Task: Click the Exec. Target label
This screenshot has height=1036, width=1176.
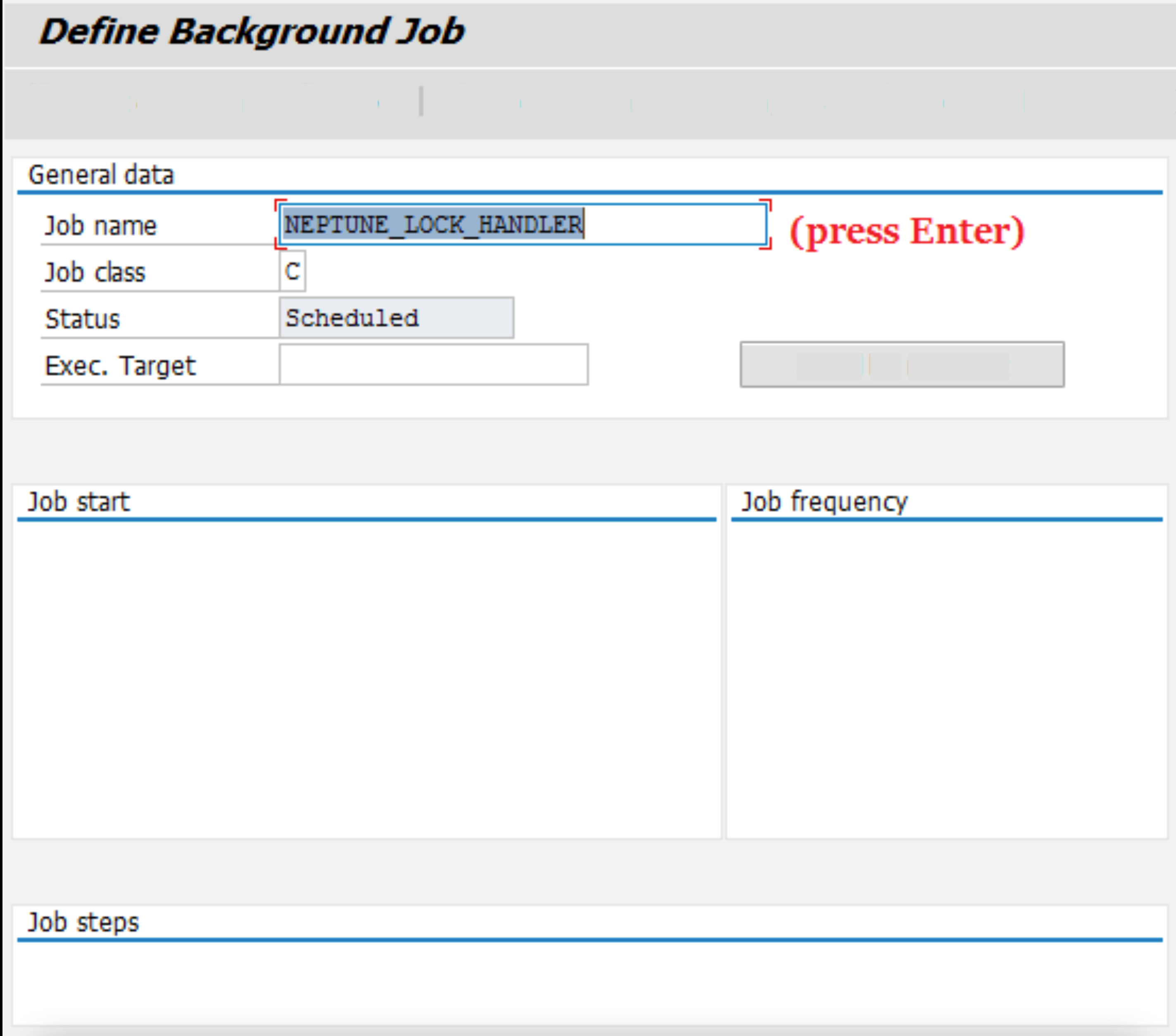Action: (120, 365)
